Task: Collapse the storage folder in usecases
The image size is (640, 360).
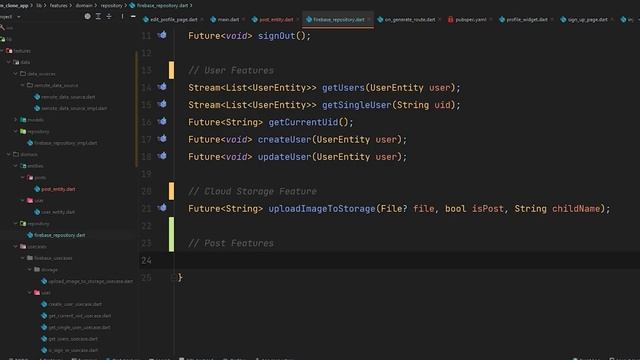Action: point(29,269)
